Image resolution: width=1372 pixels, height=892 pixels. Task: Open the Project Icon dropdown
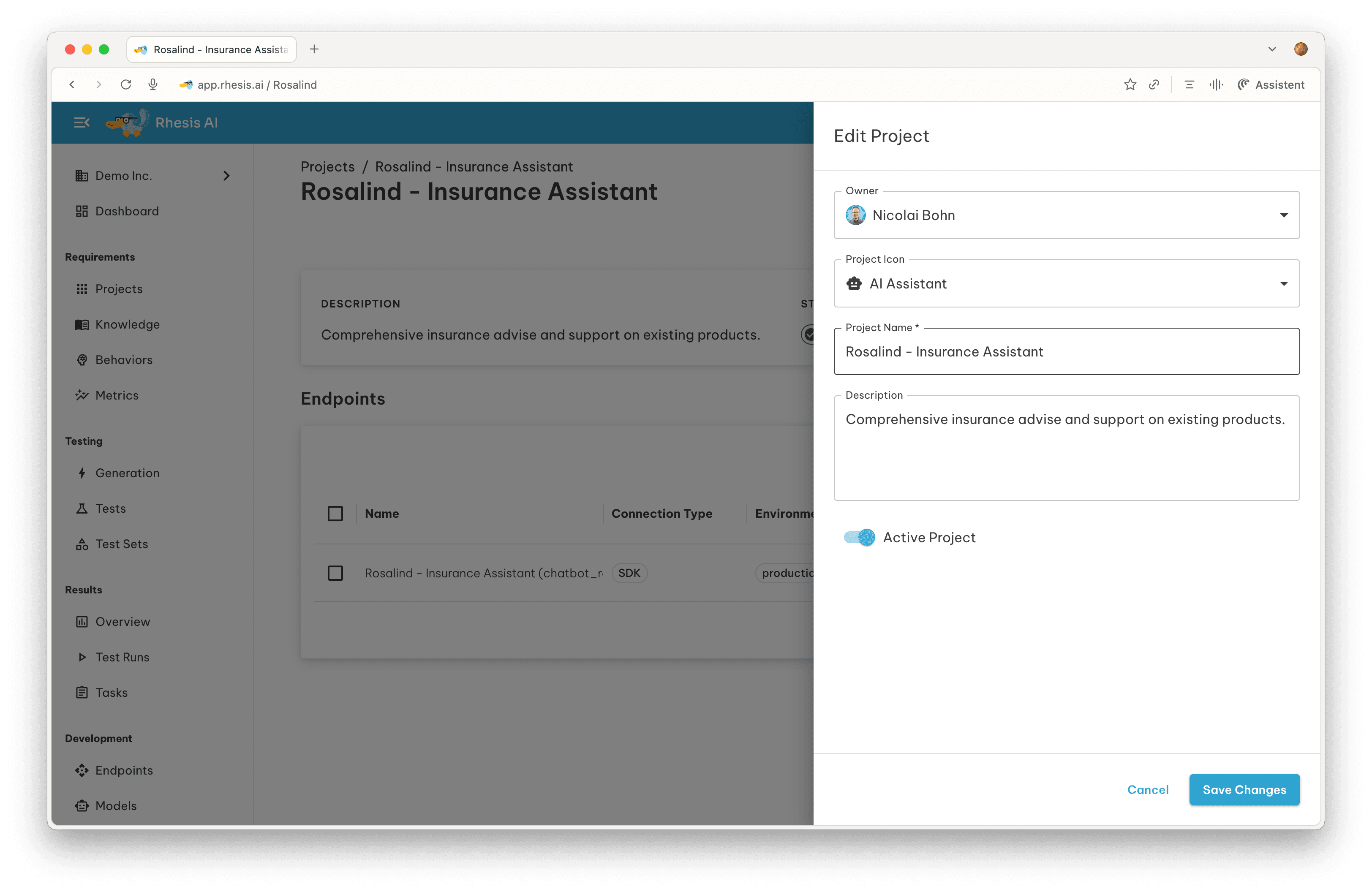point(1066,283)
